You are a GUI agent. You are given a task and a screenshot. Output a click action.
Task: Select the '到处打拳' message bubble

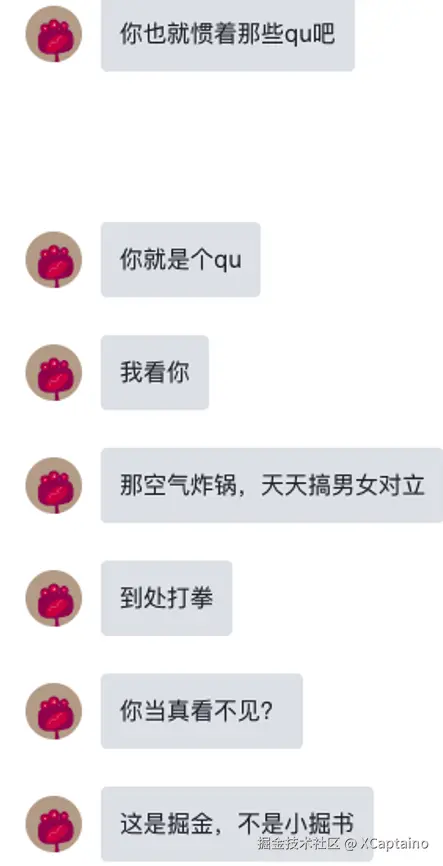pos(166,598)
